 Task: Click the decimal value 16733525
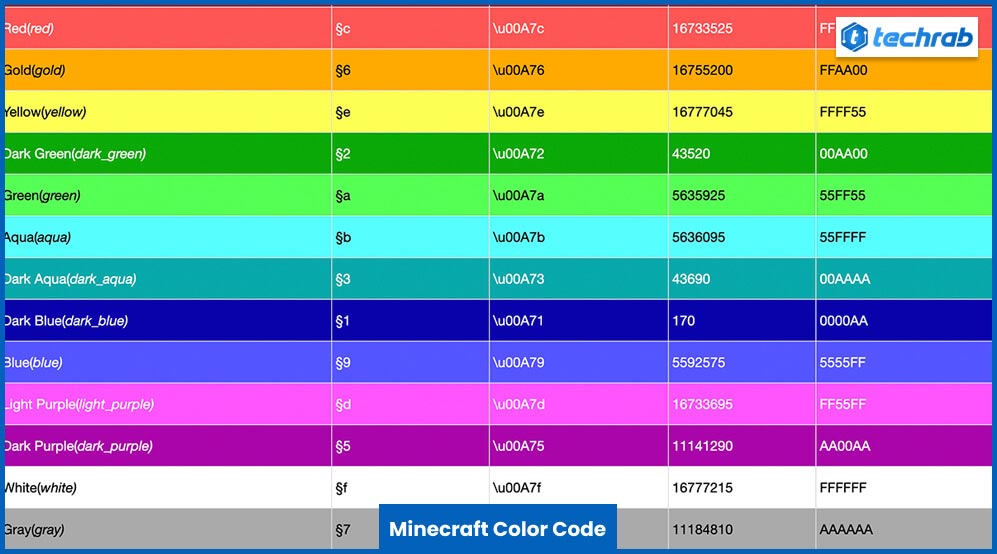click(702, 29)
